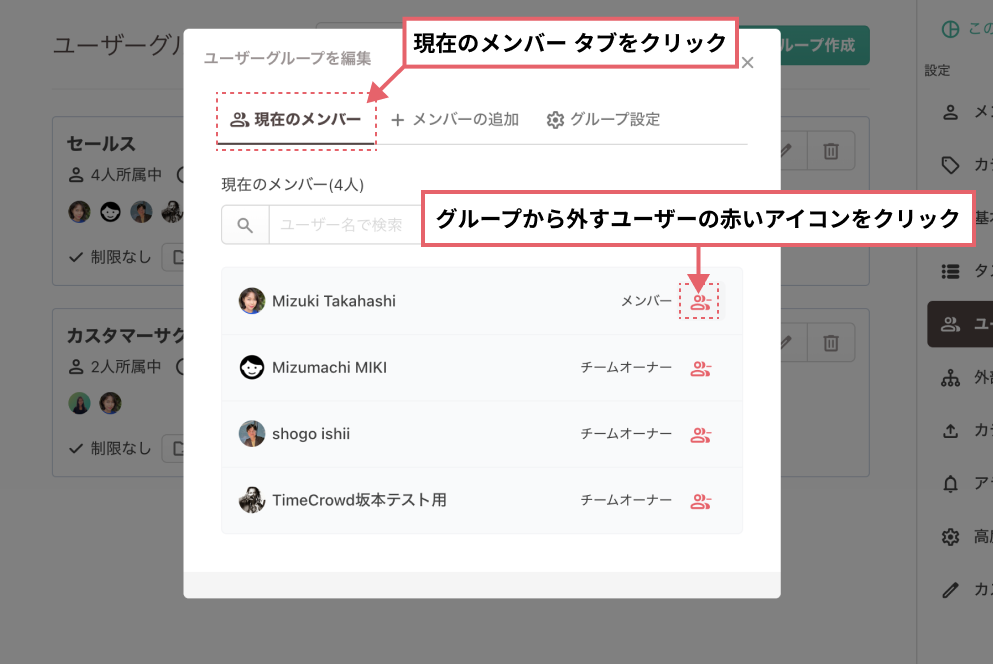
Task: Click the highlighted user group icon in the sidebar
Action: click(x=949, y=325)
